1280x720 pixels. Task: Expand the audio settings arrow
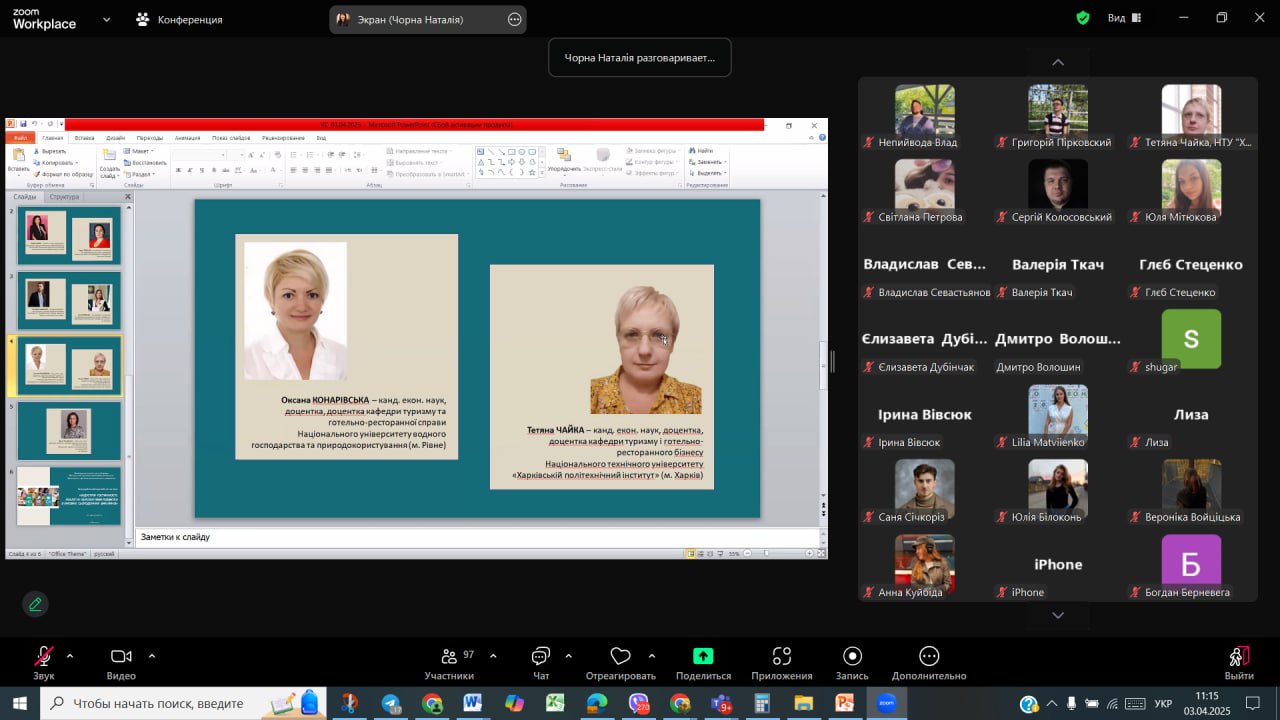click(x=70, y=656)
